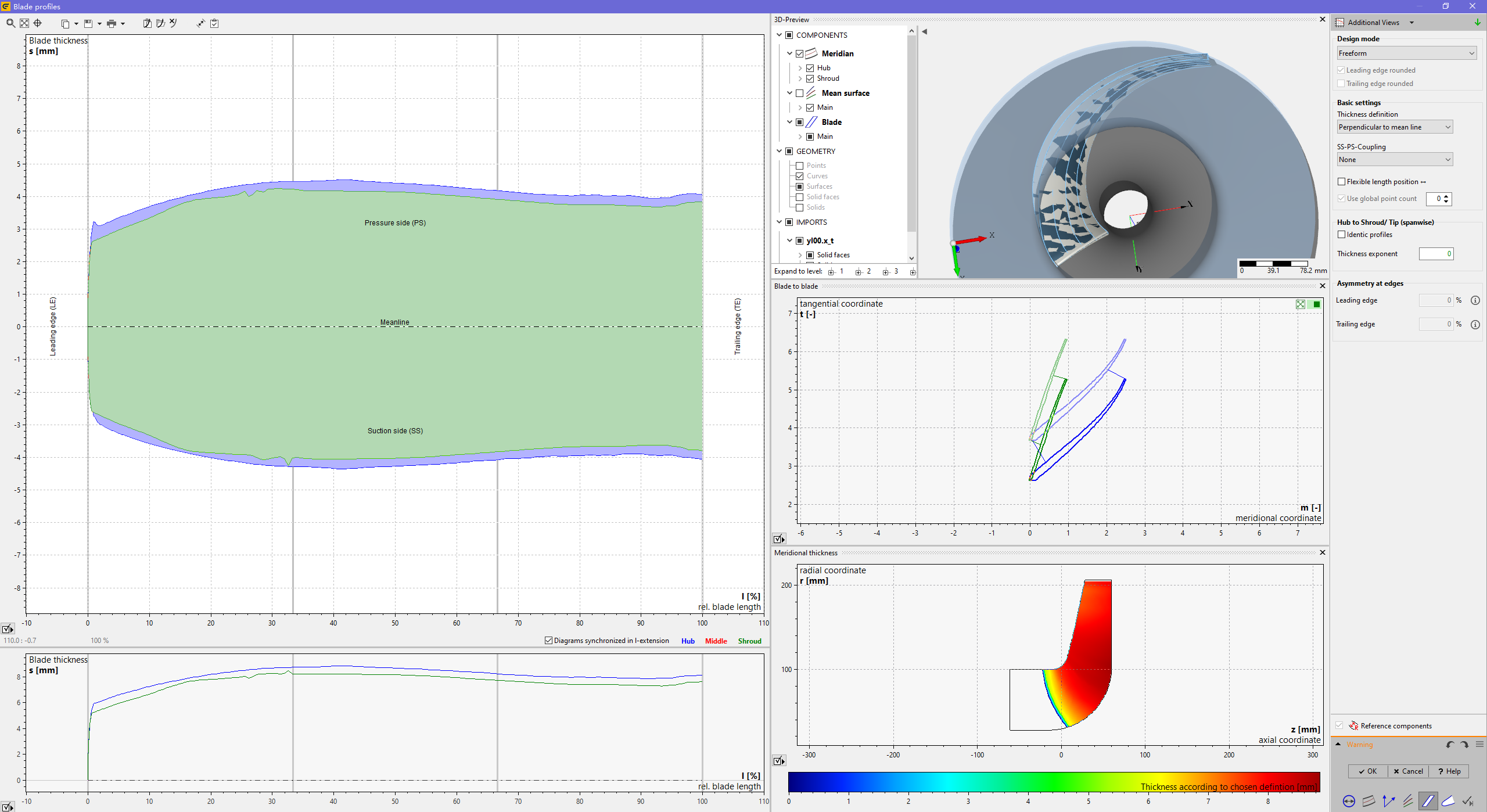This screenshot has height=812, width=1487.
Task: Uncheck the Hub checkbox
Action: click(810, 68)
